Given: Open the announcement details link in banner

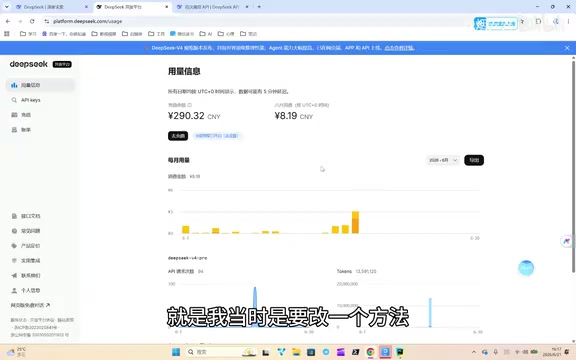Looking at the screenshot, I should pos(399,48).
